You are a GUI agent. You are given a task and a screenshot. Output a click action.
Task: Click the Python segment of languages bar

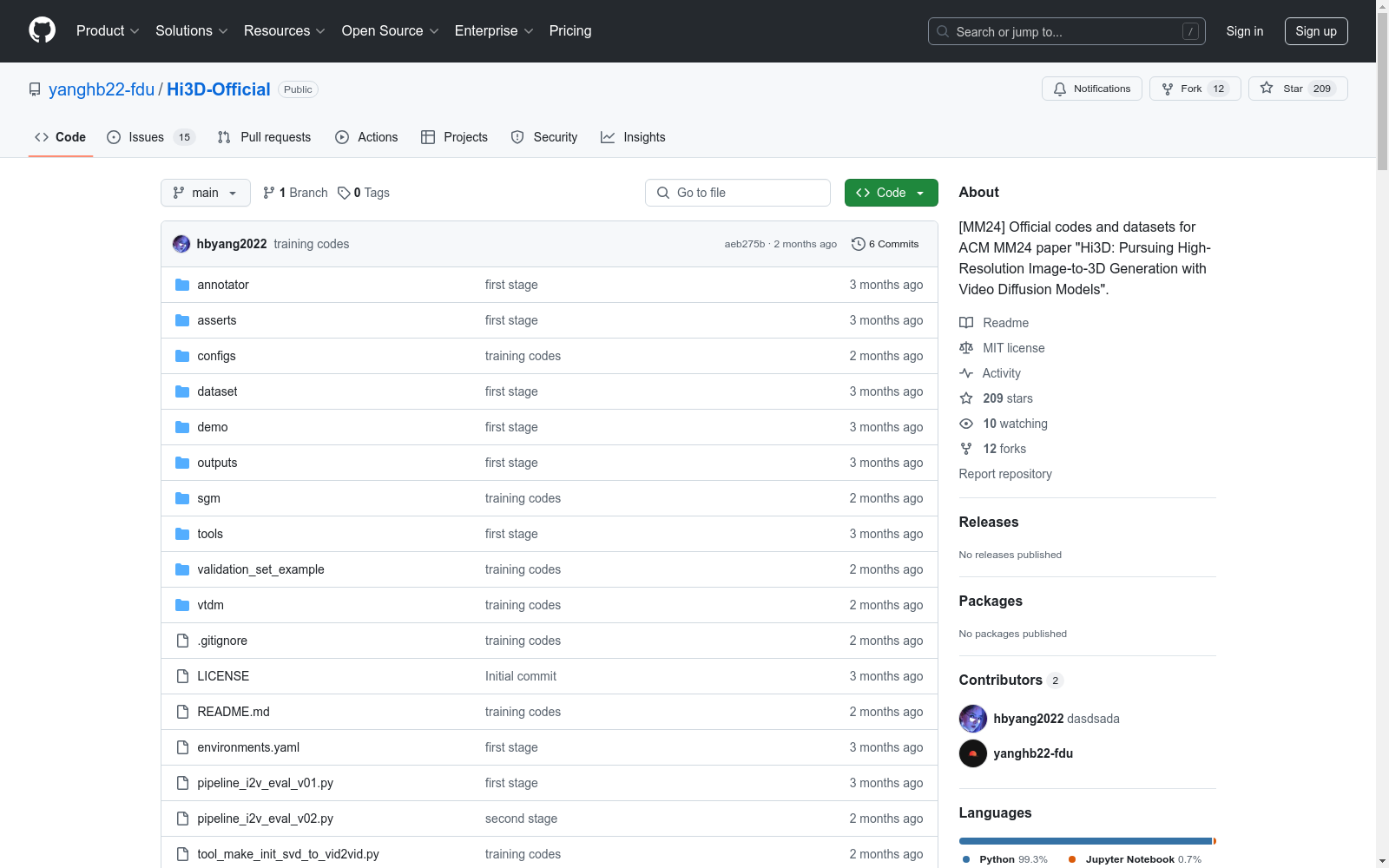1085,841
